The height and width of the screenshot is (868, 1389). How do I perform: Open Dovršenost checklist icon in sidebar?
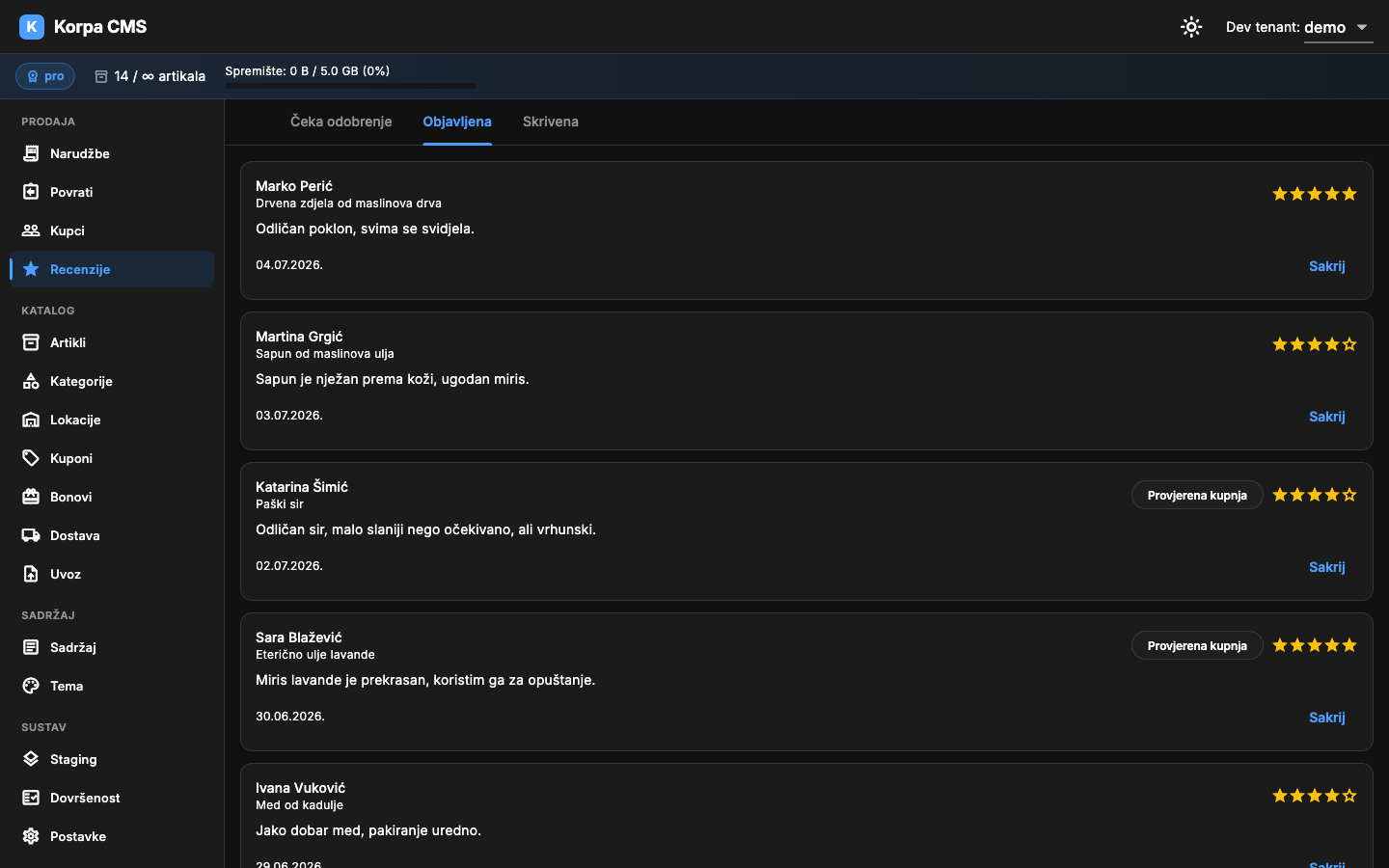click(31, 798)
